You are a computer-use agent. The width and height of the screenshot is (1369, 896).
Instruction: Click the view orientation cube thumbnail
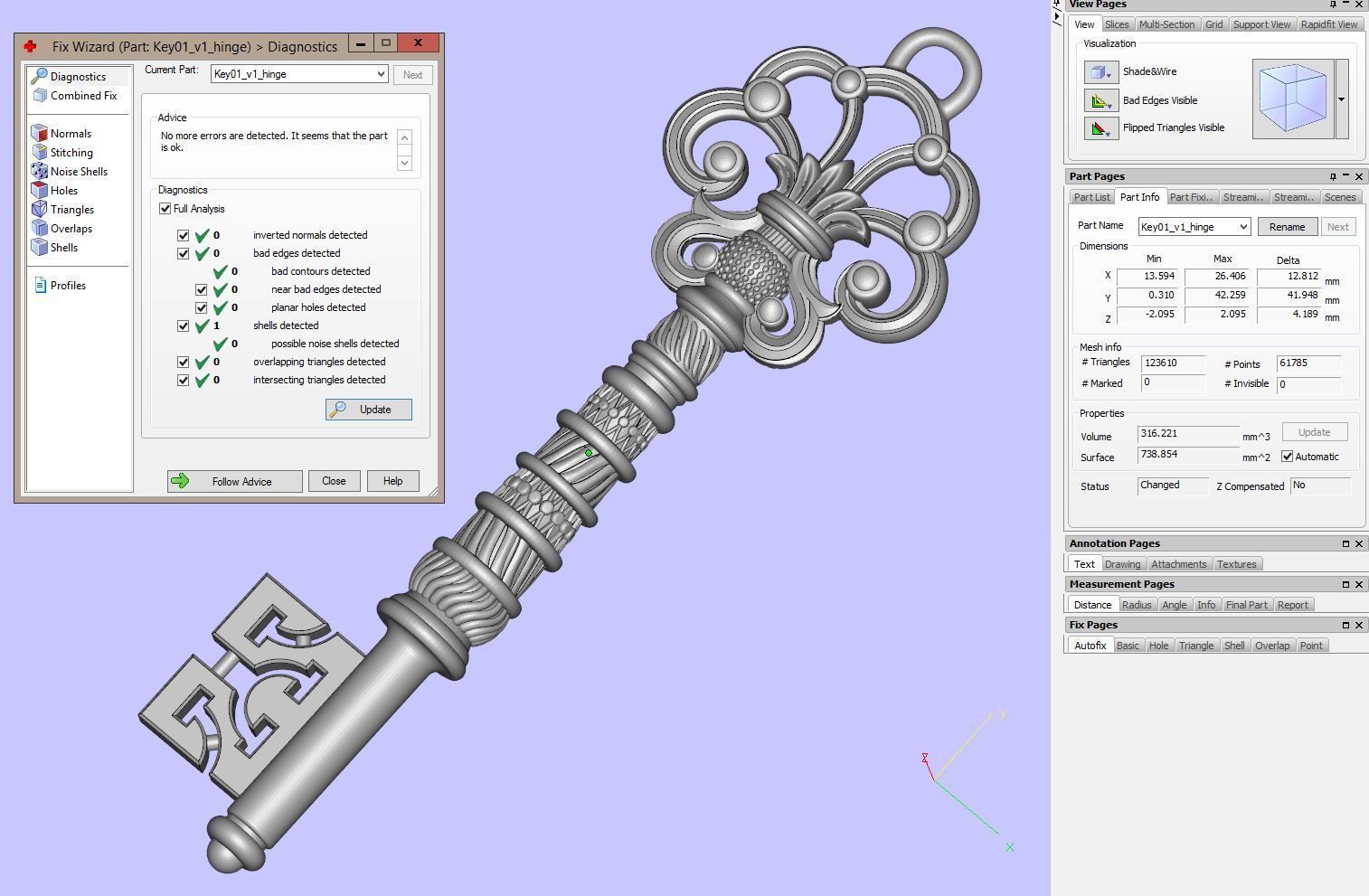pyautogui.click(x=1292, y=99)
